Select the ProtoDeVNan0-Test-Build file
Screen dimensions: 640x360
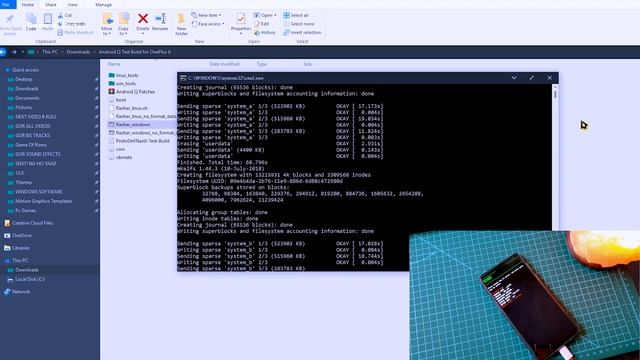[x=142, y=141]
